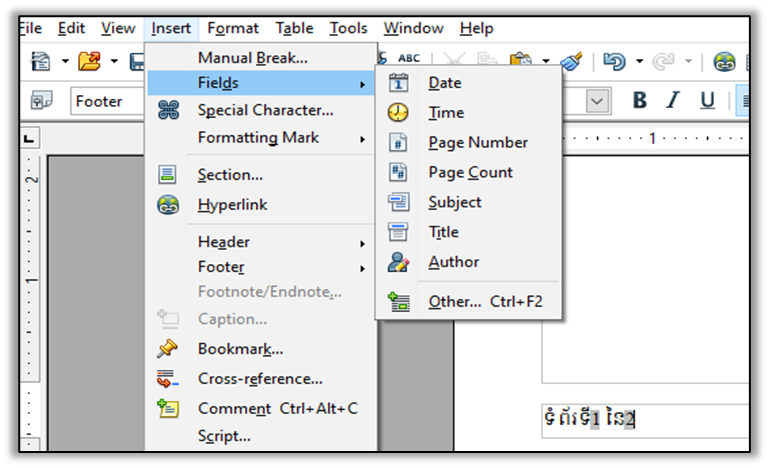
Task: Click the Special Character icon
Action: 168,110
